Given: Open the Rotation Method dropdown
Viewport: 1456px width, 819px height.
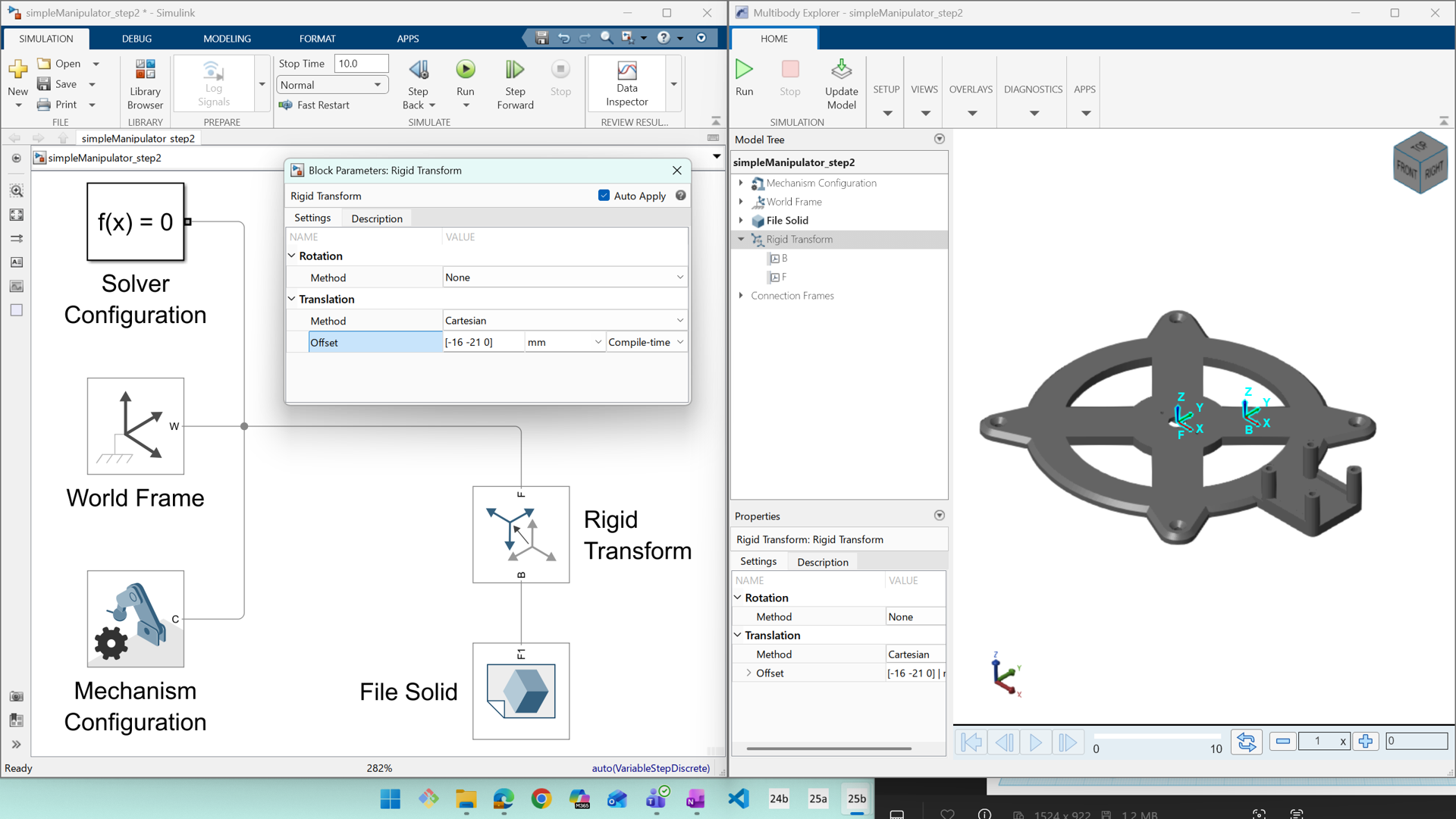Looking at the screenshot, I should pyautogui.click(x=563, y=278).
